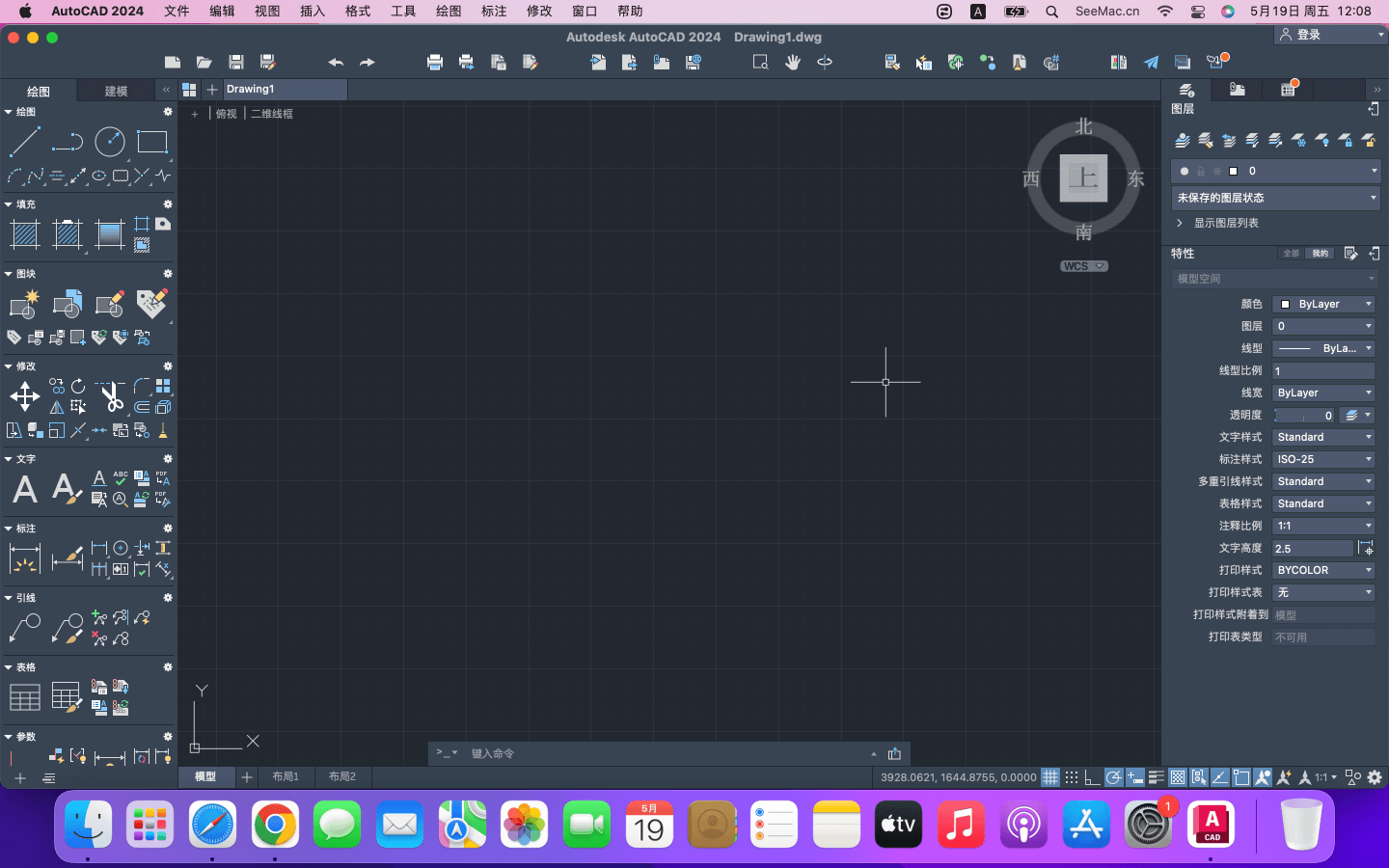The width and height of the screenshot is (1389, 868).
Task: Click the Pan hand icon in toolbar
Action: tap(792, 63)
